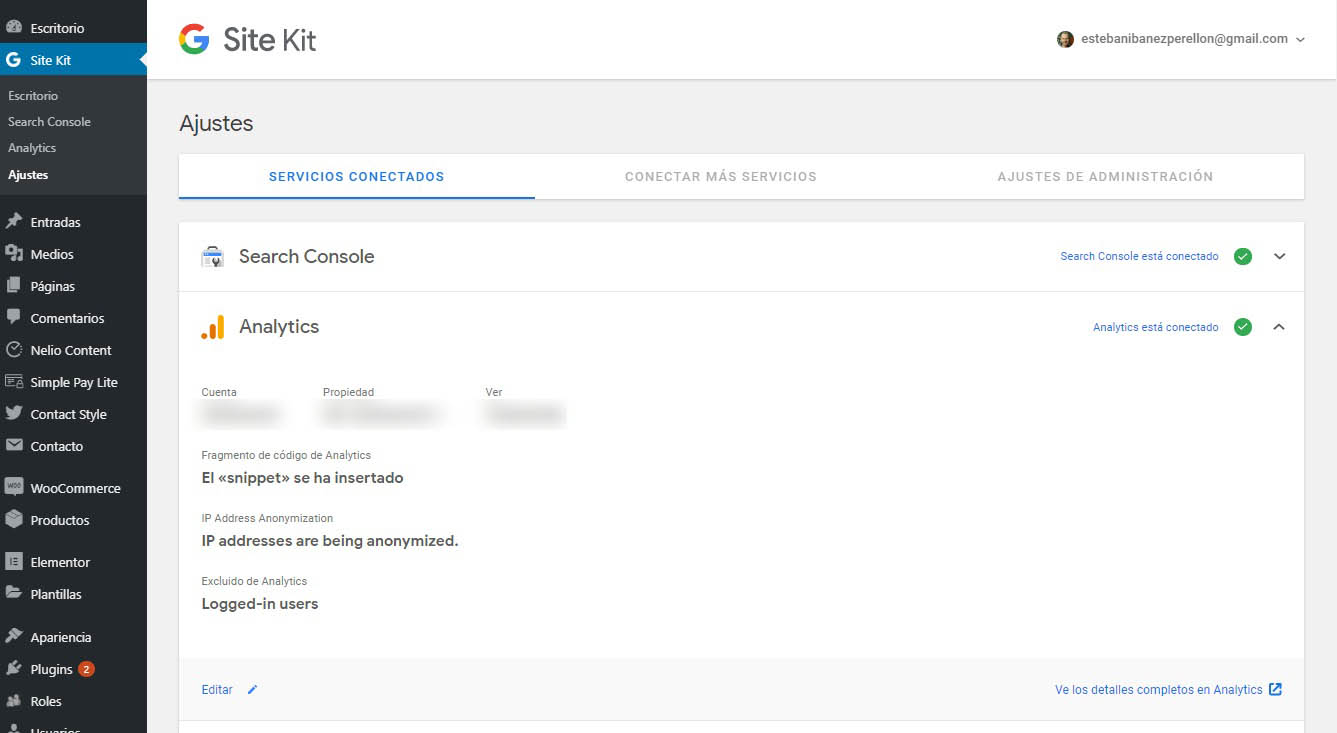1337x733 pixels.
Task: Open the Plantillas menu label
Action: tap(56, 594)
